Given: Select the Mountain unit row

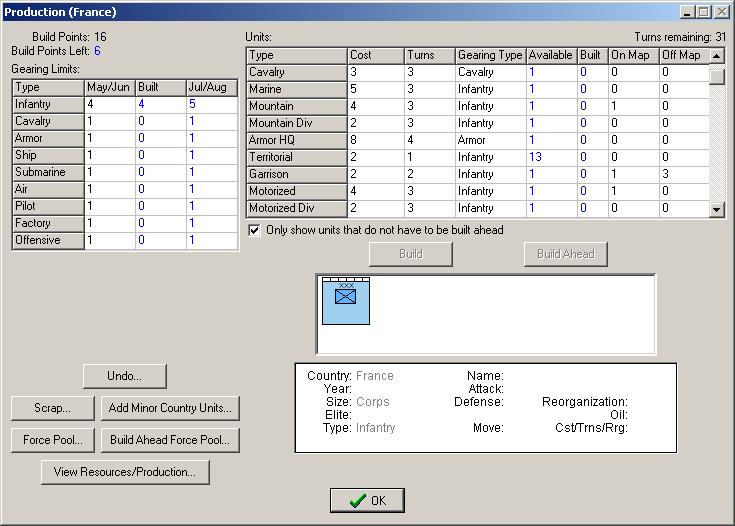Looking at the screenshot, I should [477, 106].
